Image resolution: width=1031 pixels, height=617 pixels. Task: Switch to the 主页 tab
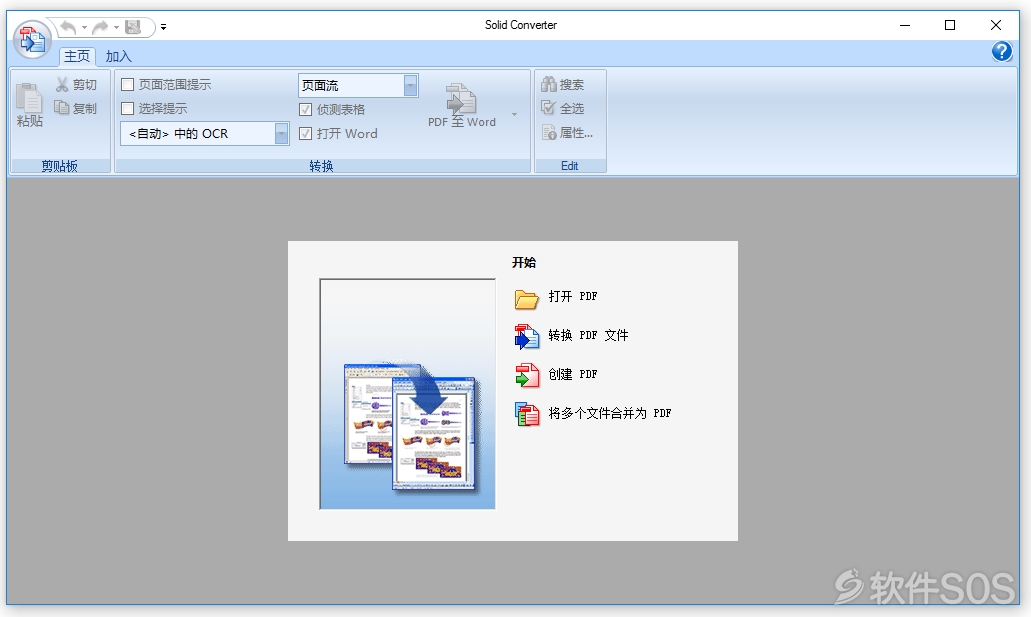click(x=77, y=56)
